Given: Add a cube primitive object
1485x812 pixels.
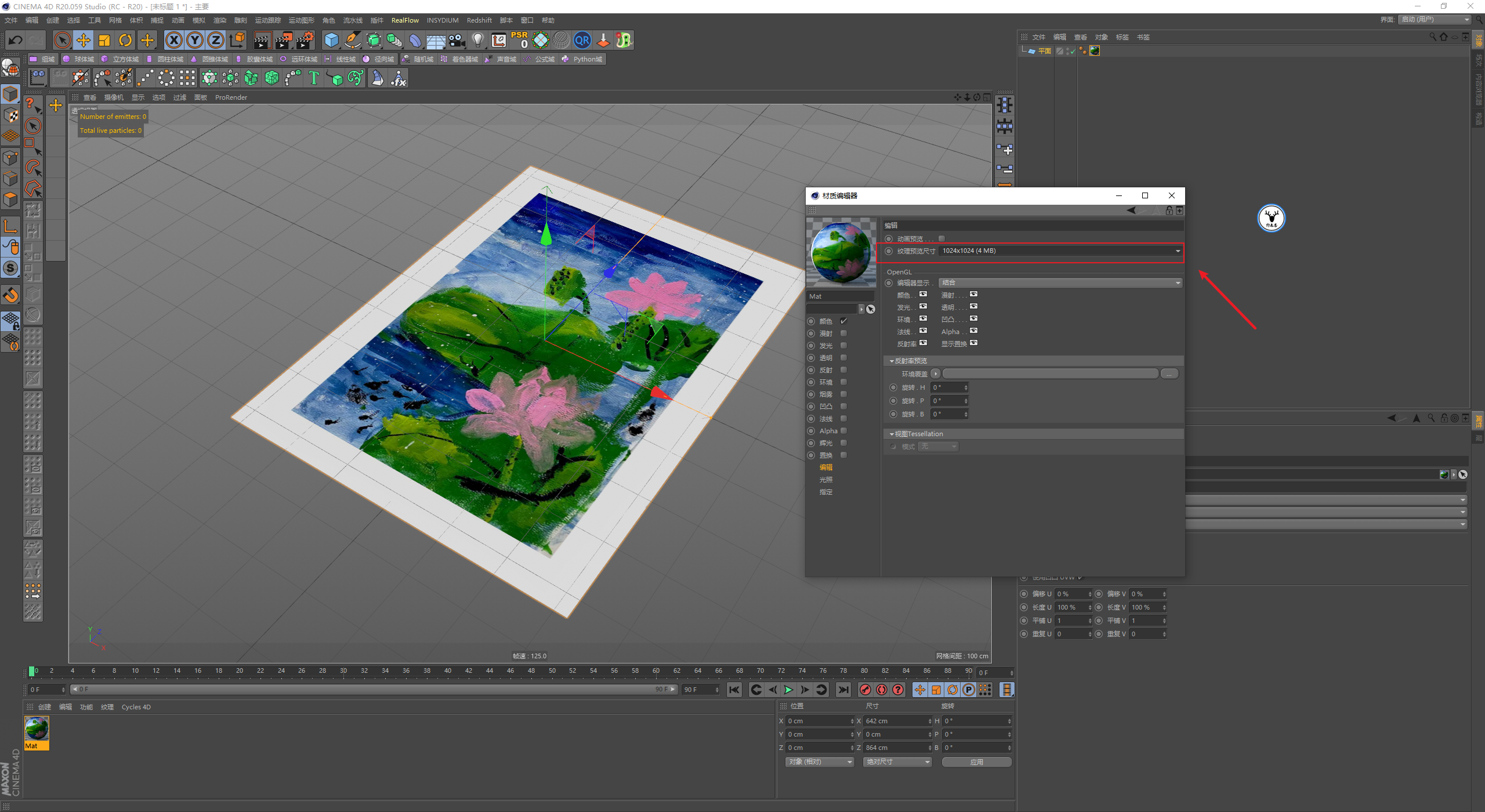Looking at the screenshot, I should click(x=331, y=40).
